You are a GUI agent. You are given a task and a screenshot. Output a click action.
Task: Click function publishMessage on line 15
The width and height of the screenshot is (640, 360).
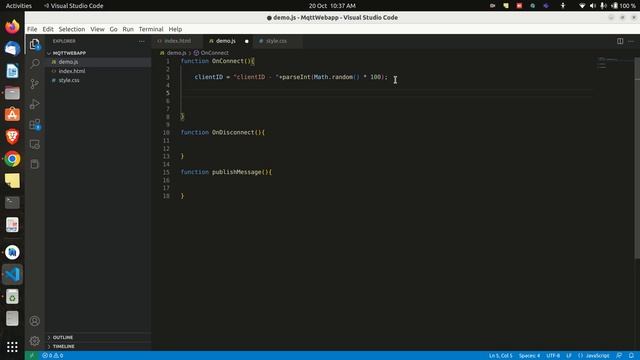coord(226,172)
